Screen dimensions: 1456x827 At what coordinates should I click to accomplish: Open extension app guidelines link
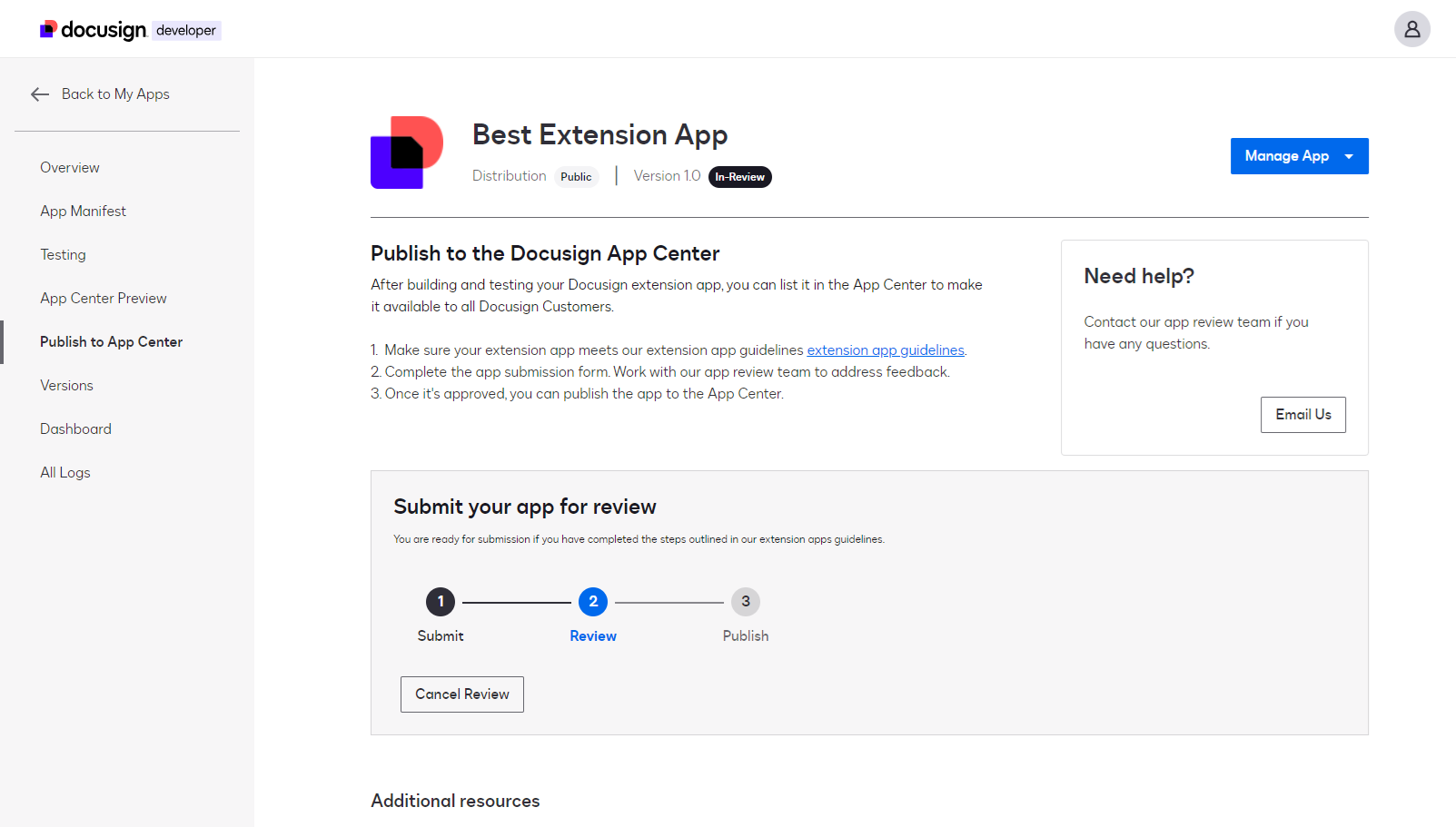pos(886,350)
